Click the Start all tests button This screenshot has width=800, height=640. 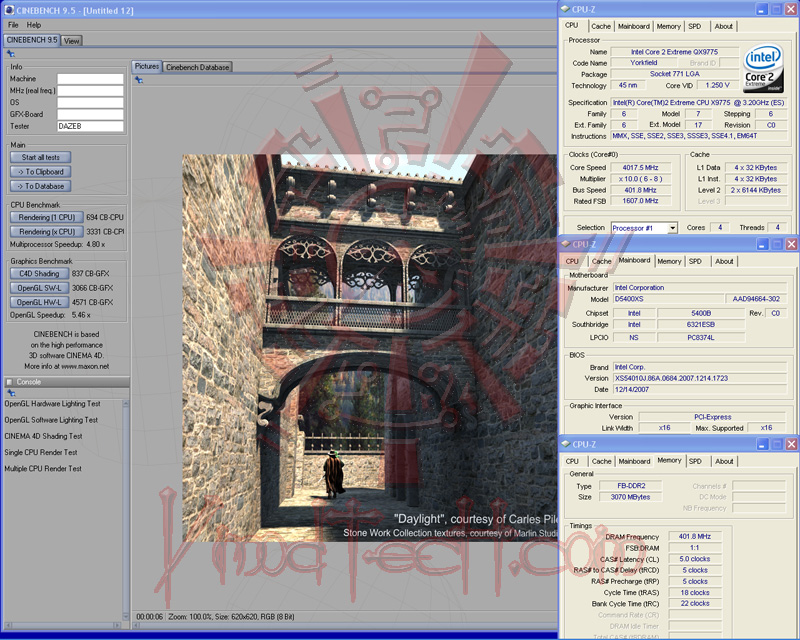coord(40,157)
